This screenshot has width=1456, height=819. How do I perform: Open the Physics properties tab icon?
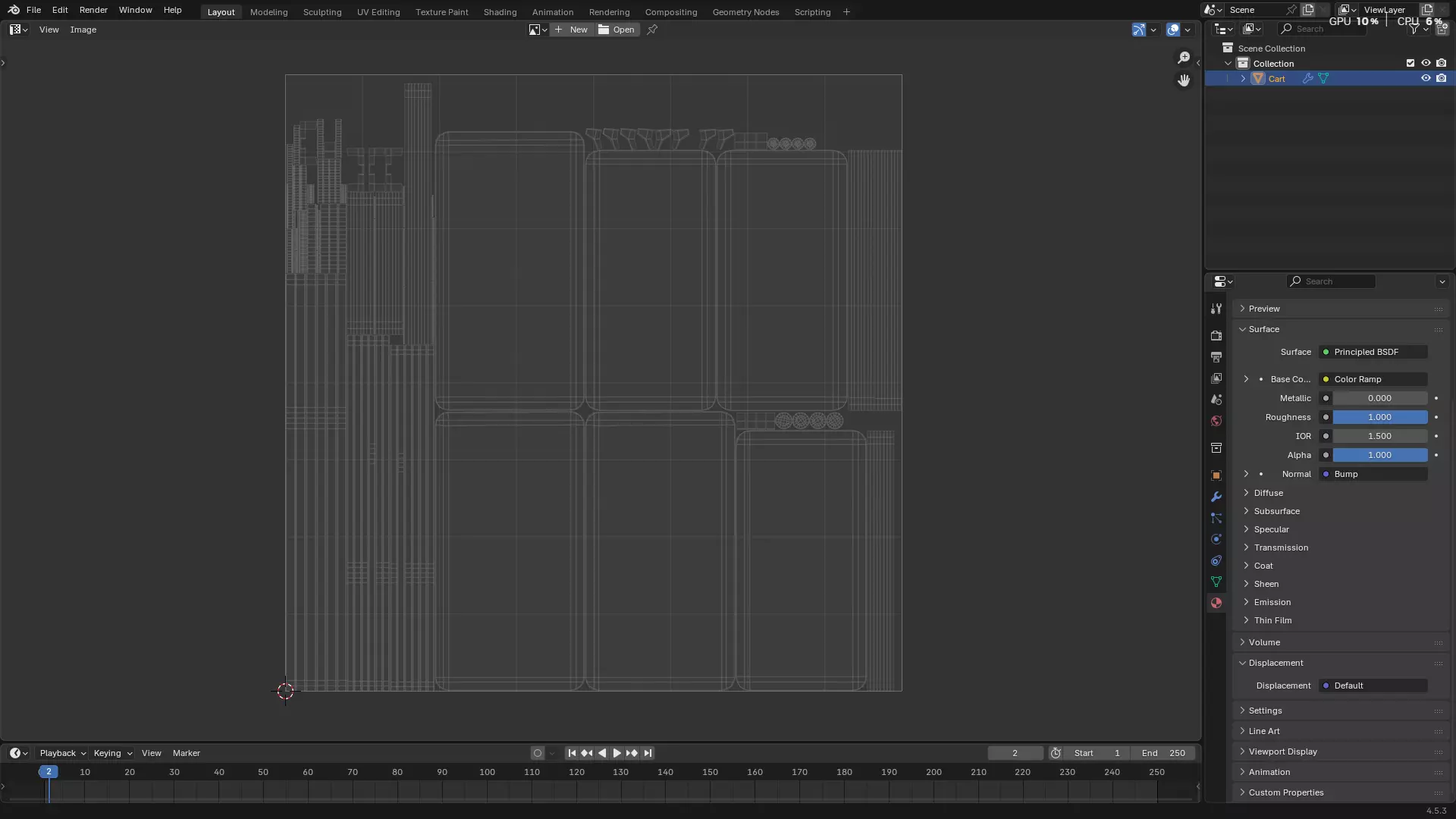tap(1216, 539)
